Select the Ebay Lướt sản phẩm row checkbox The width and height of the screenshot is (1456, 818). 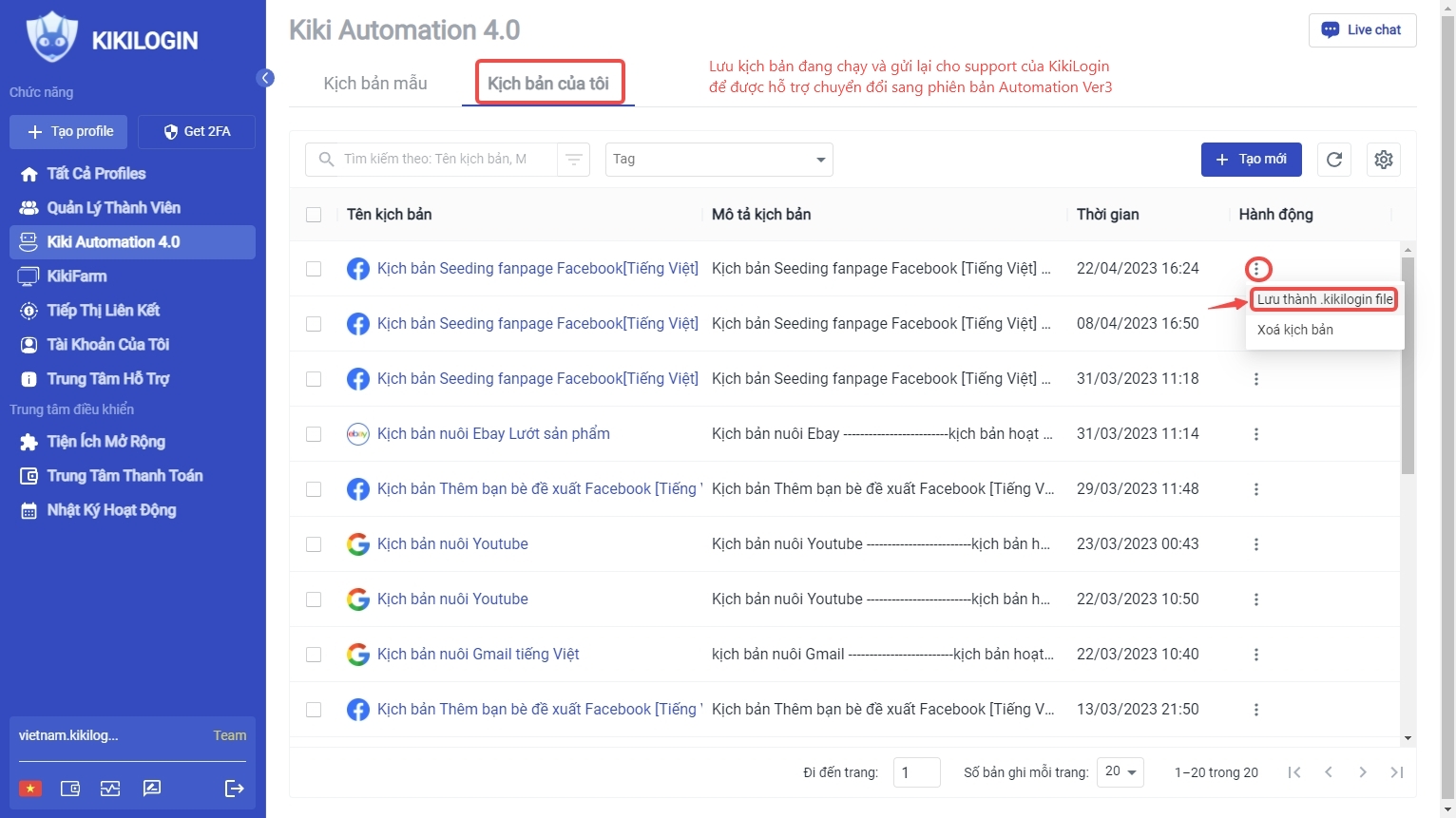[x=314, y=434]
